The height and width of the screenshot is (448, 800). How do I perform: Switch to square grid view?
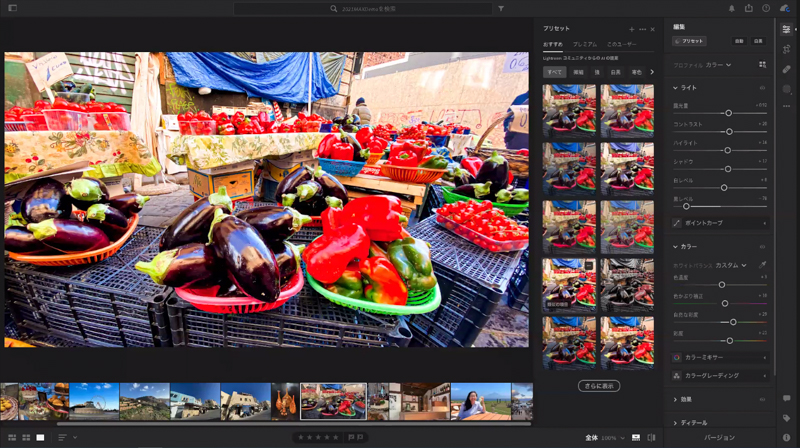(26, 437)
